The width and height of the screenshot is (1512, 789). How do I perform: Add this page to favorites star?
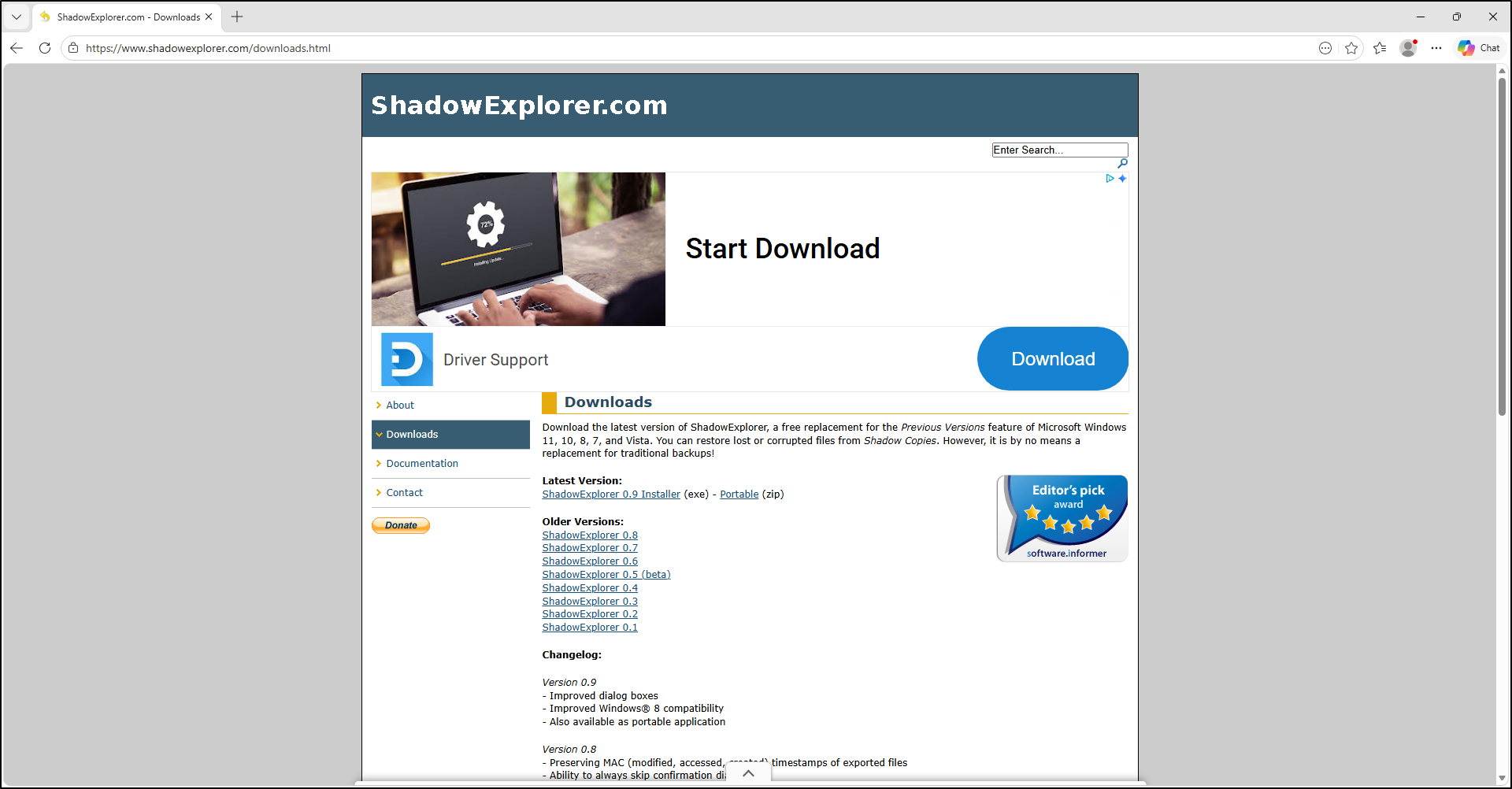point(1351,48)
